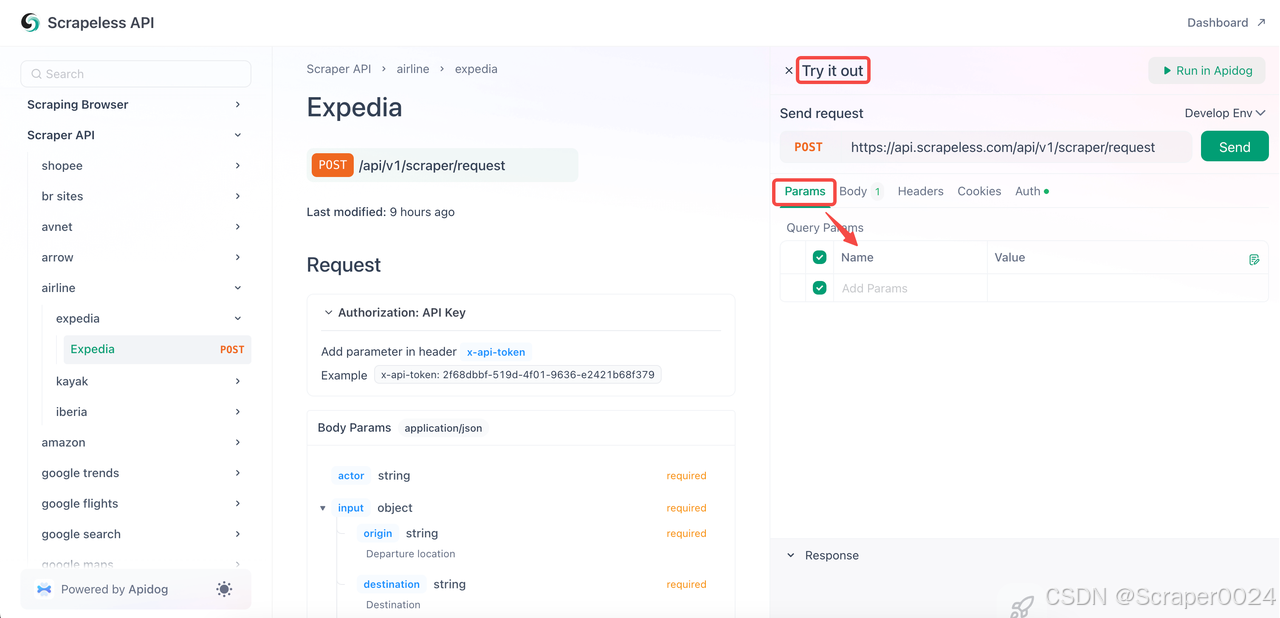
Task: Open Dashboard external link arrow icon
Action: pos(1261,22)
